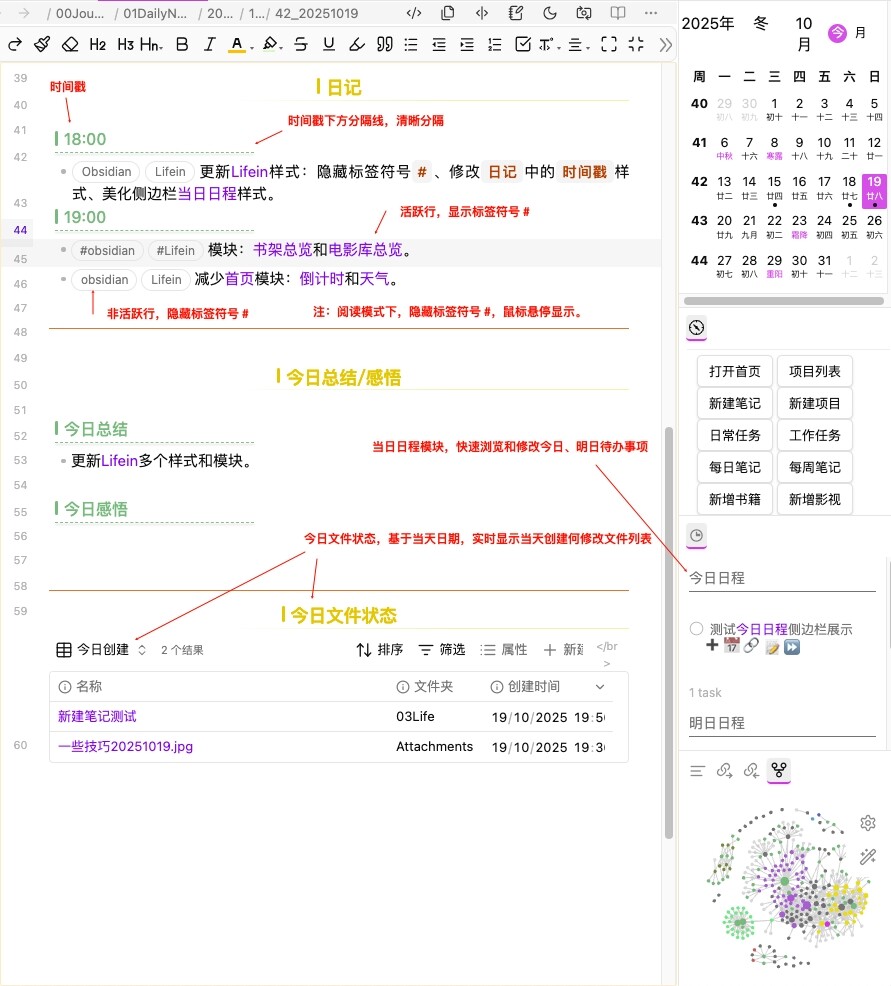Check off the 测试今日日程 task circle
This screenshot has width=891, height=986.
[696, 629]
